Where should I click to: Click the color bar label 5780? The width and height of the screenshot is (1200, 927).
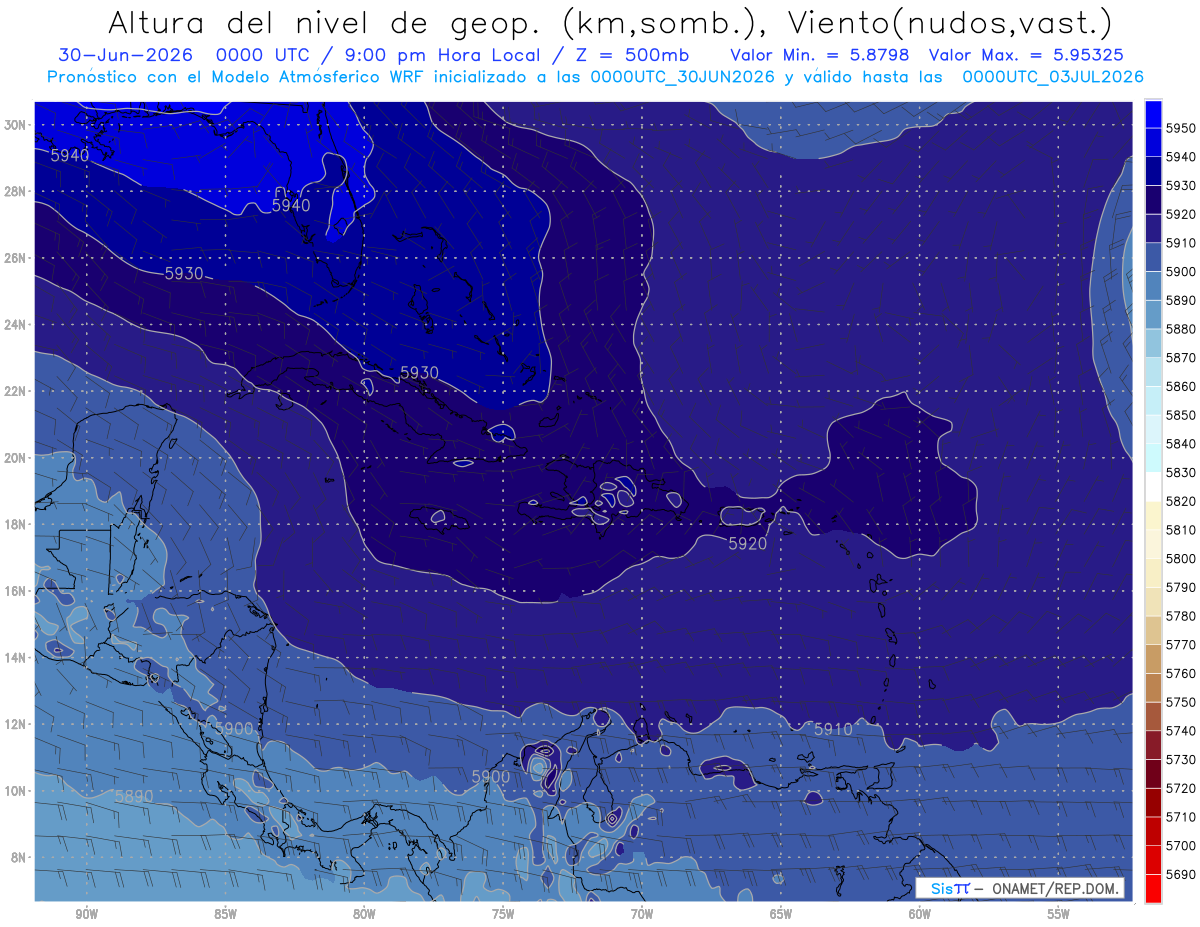1181,616
